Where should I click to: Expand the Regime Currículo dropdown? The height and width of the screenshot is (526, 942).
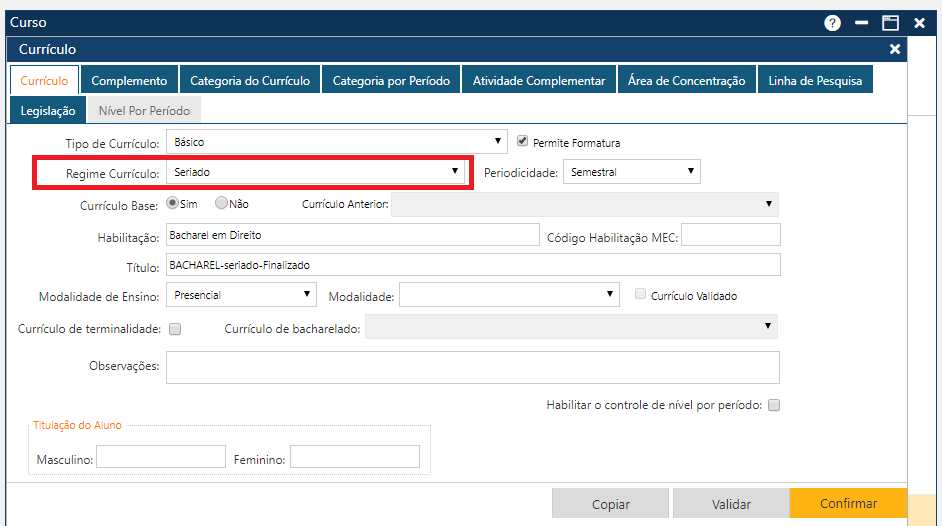click(x=315, y=172)
